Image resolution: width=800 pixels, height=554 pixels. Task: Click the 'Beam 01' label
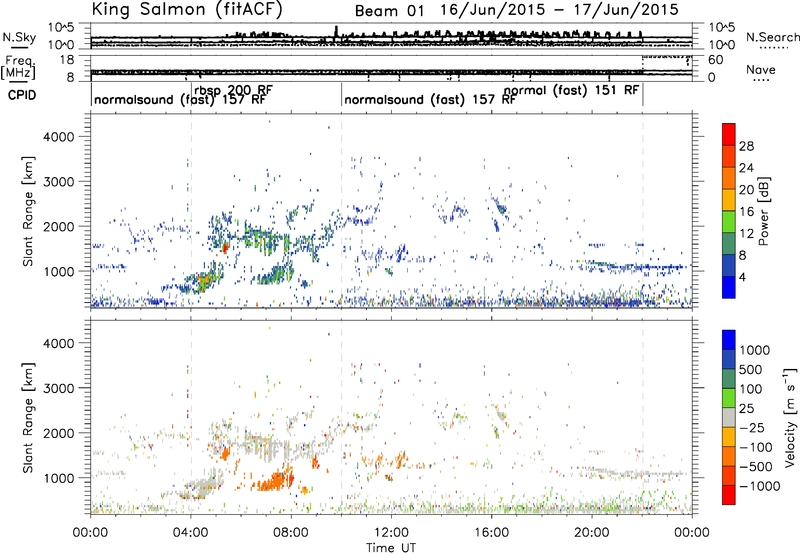[x=389, y=11]
